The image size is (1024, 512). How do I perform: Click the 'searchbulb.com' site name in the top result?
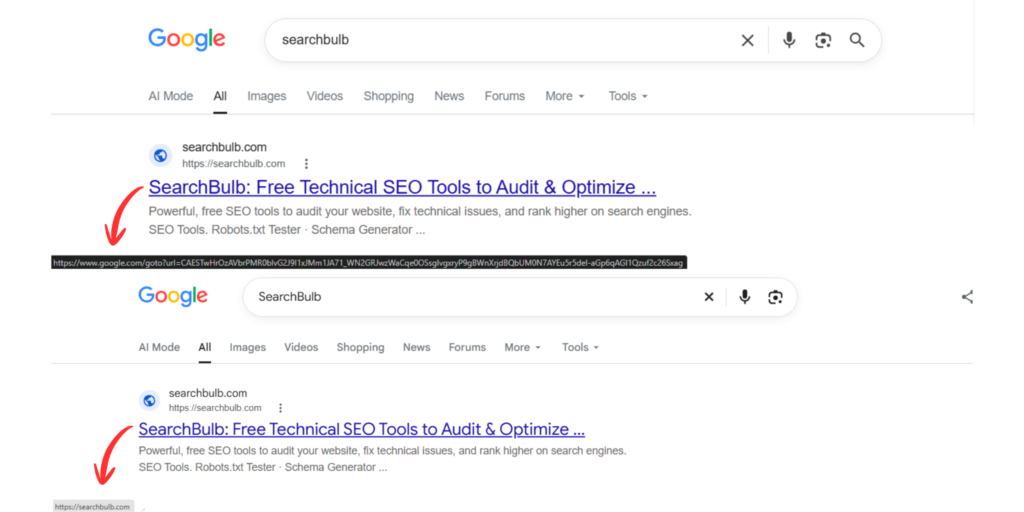coord(224,148)
